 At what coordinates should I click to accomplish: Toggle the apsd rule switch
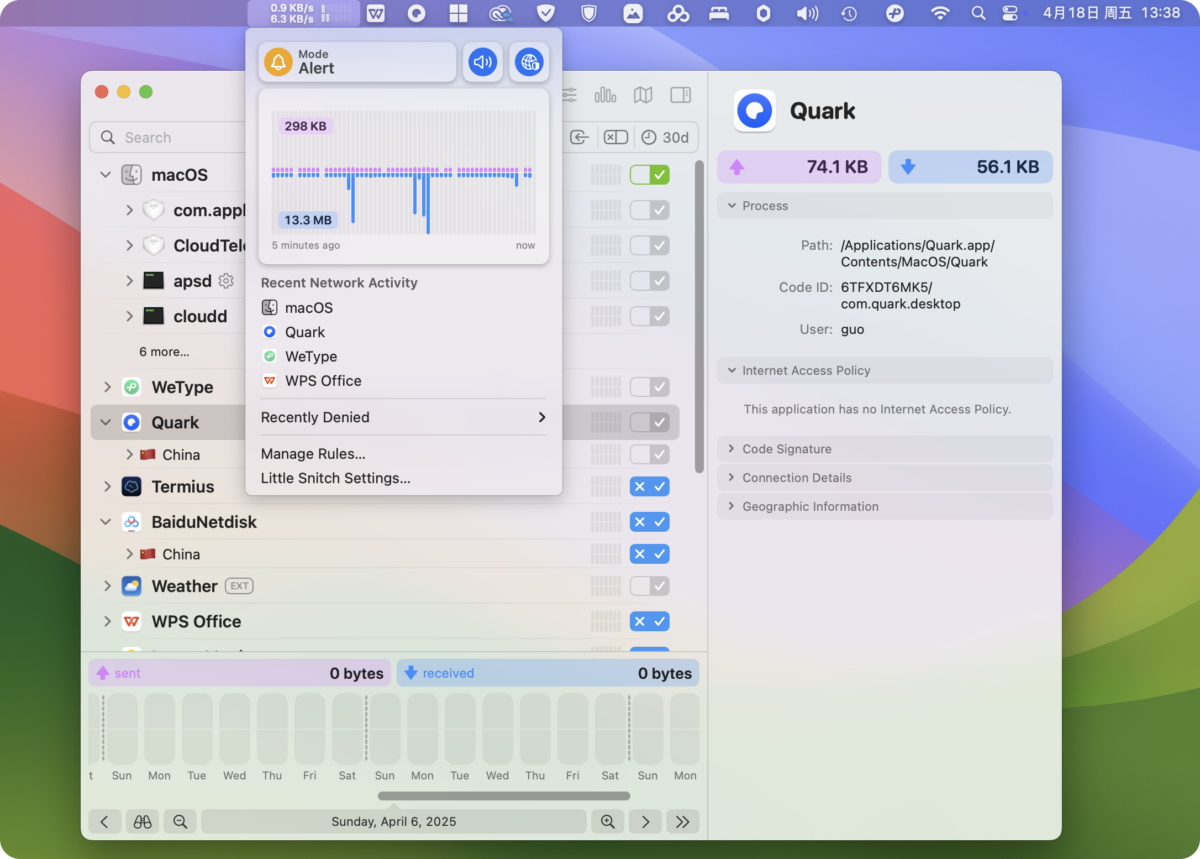649,281
